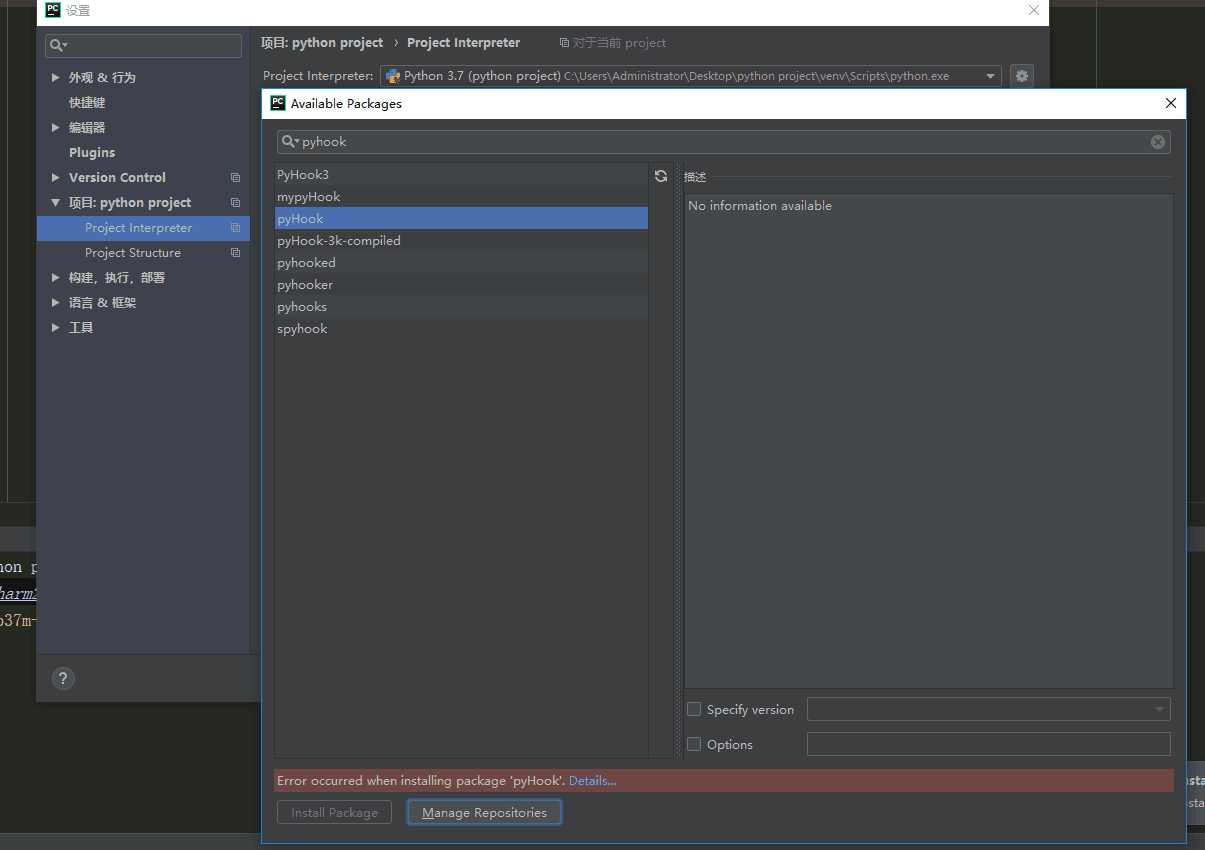Click 项目: python project breadcrumb
This screenshot has height=850, width=1205.
(322, 43)
